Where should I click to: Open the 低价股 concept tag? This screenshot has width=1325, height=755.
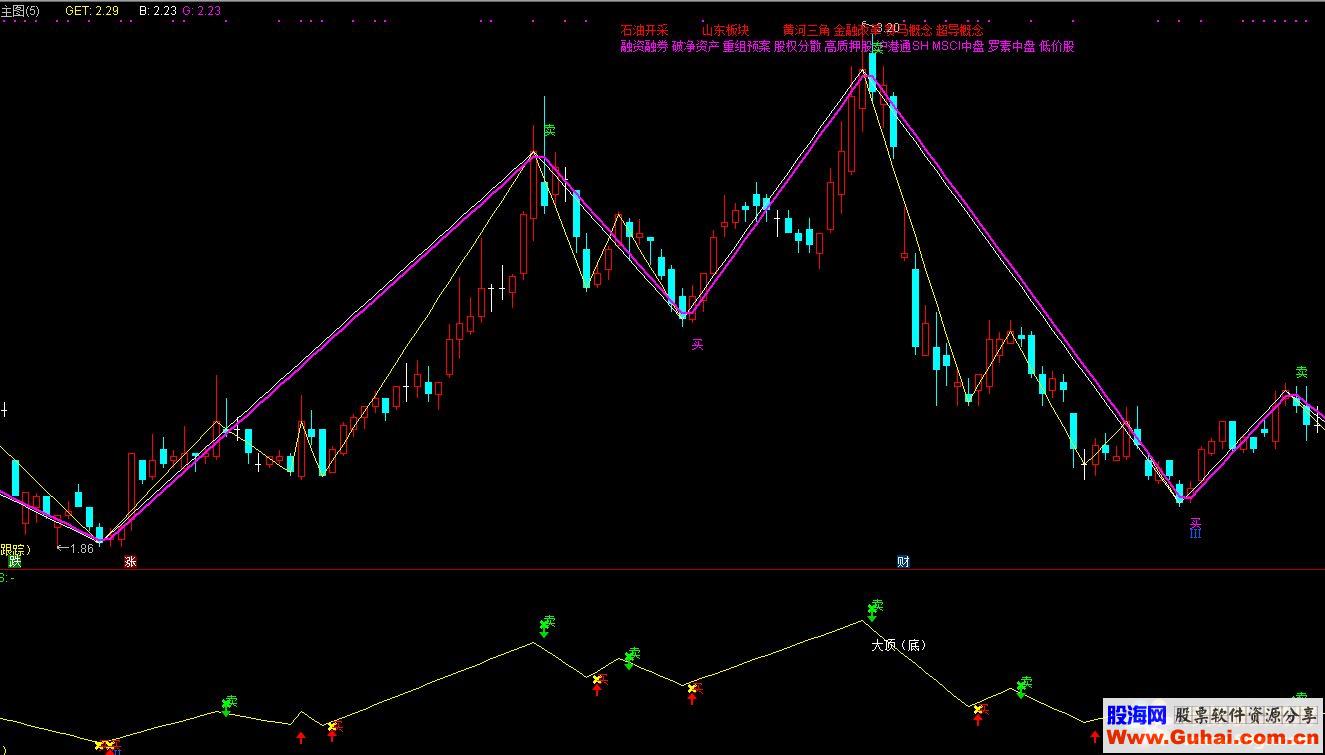(1057, 46)
